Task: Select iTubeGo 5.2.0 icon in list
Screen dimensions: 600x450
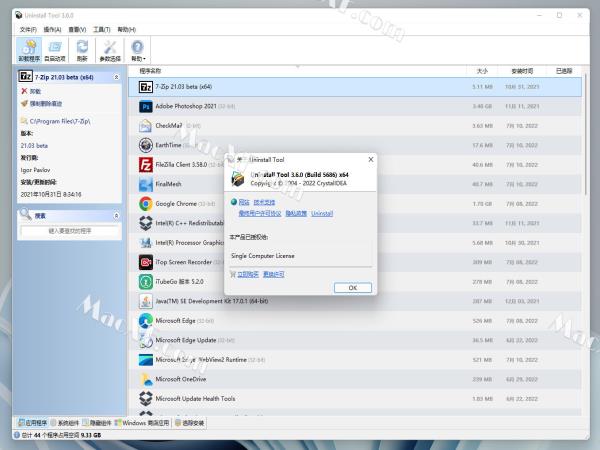Action: click(x=146, y=282)
